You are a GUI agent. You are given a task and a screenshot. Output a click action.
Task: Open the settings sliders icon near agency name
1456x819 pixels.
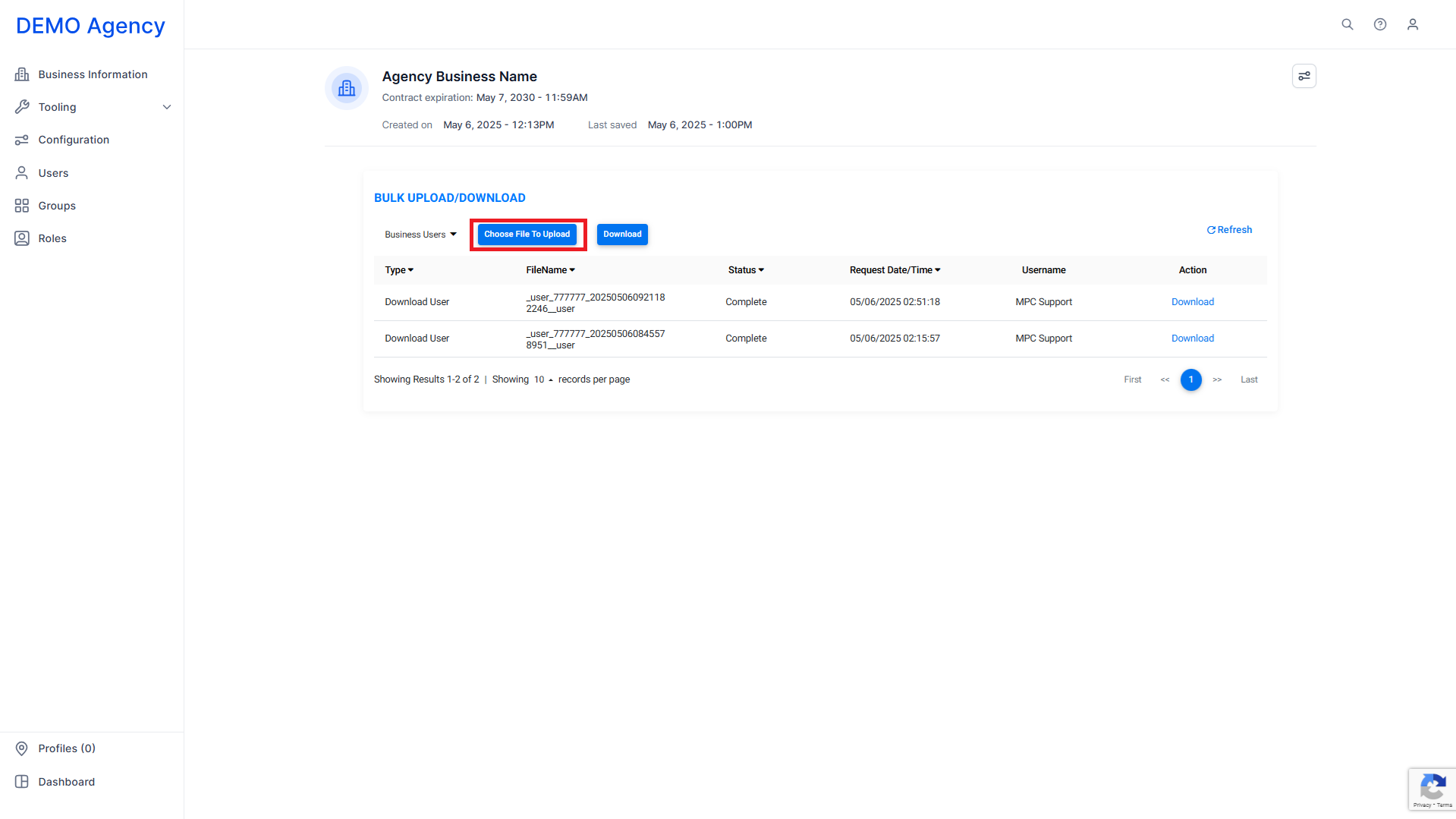1304,76
